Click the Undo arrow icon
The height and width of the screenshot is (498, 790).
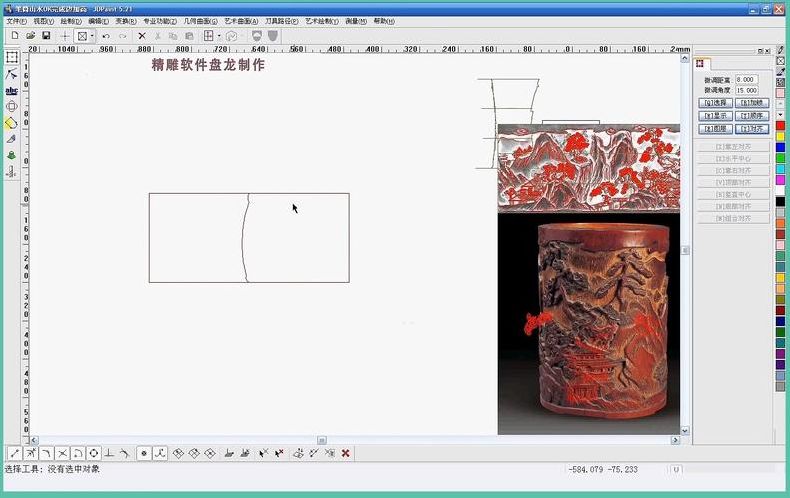[106, 36]
